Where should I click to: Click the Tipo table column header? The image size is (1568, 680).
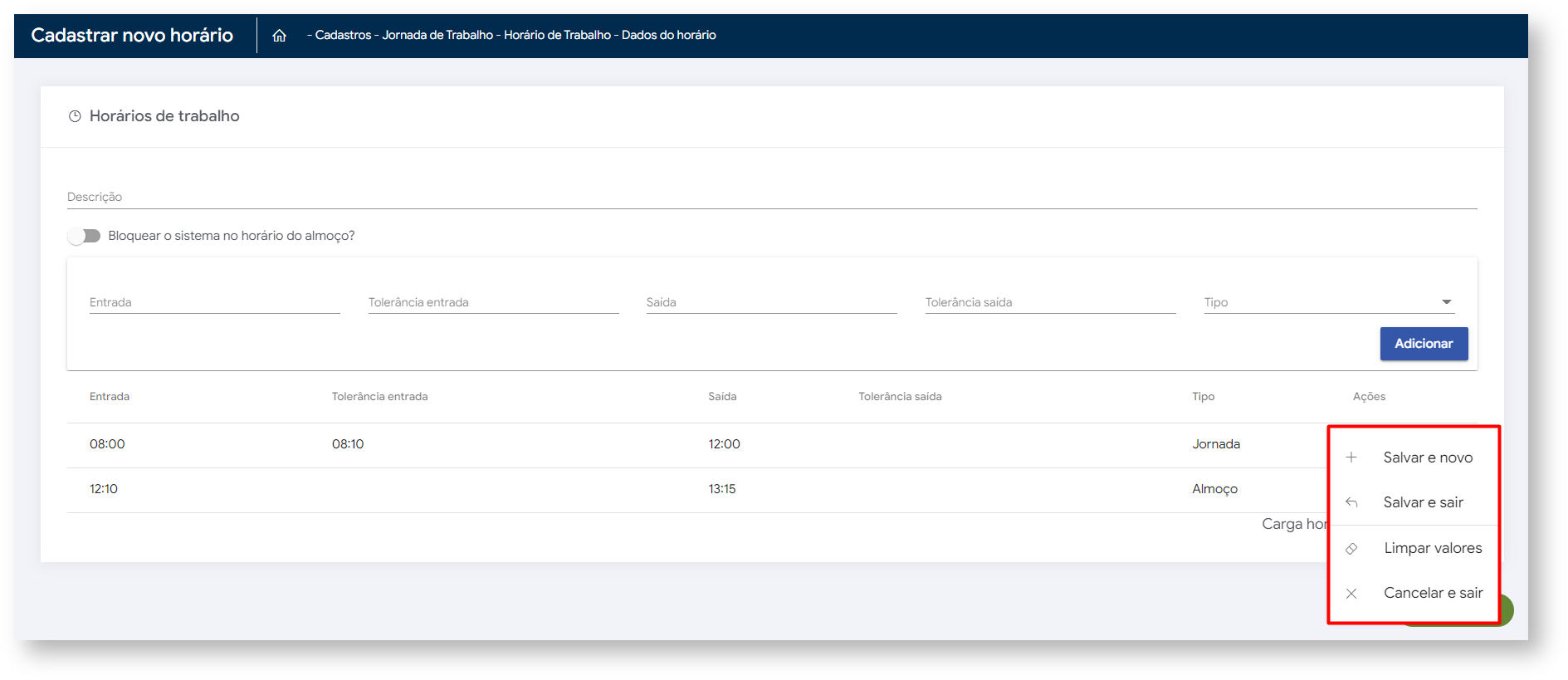pos(1203,397)
